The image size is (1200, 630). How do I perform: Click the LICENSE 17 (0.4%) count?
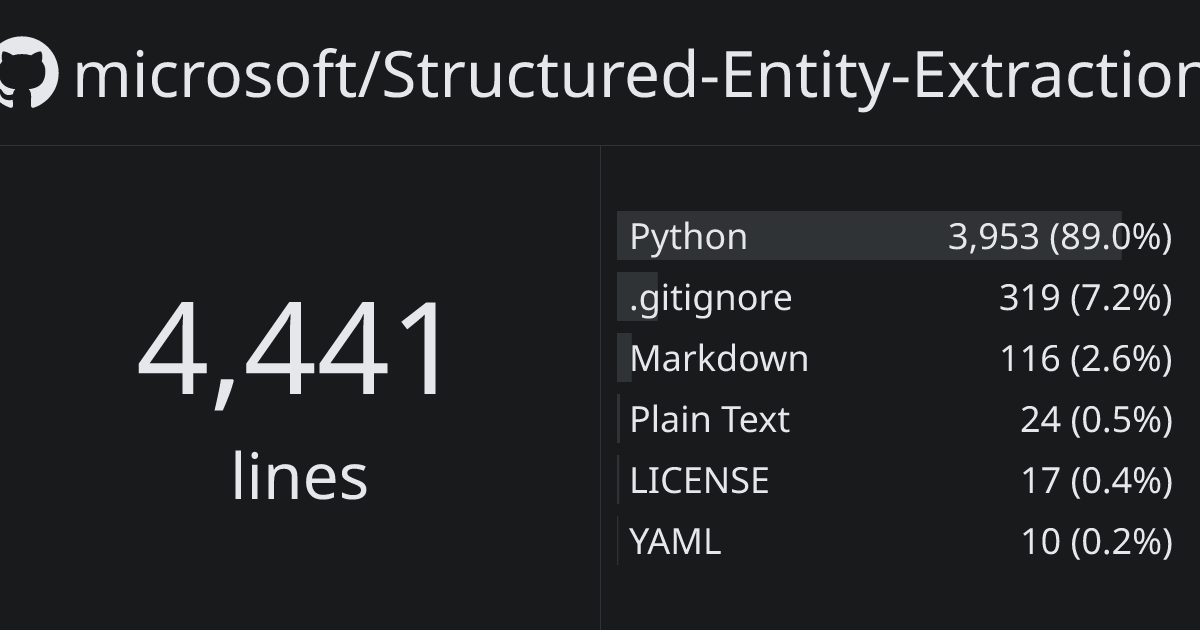point(1096,481)
